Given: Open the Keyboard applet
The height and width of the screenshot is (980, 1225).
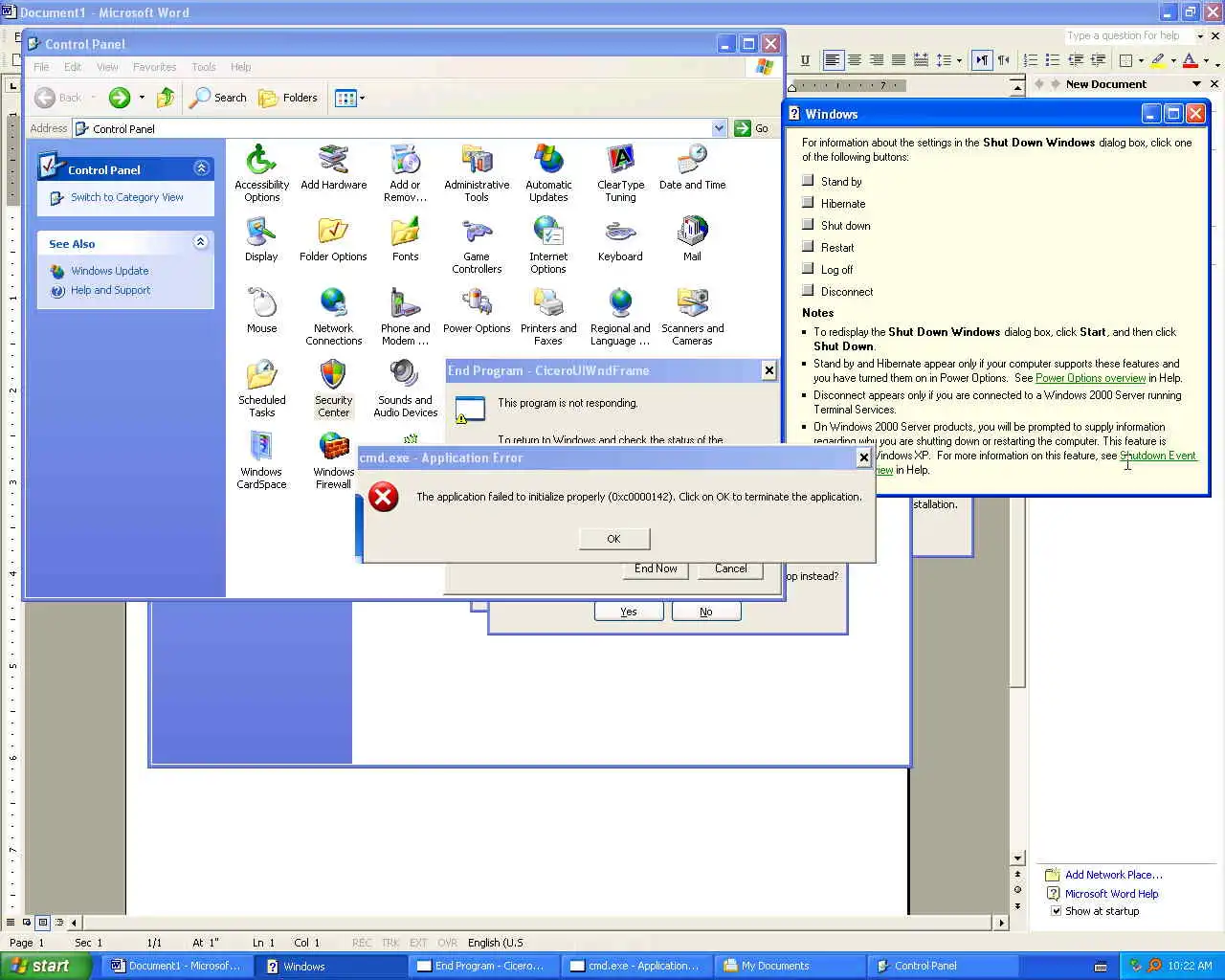Looking at the screenshot, I should point(620,239).
